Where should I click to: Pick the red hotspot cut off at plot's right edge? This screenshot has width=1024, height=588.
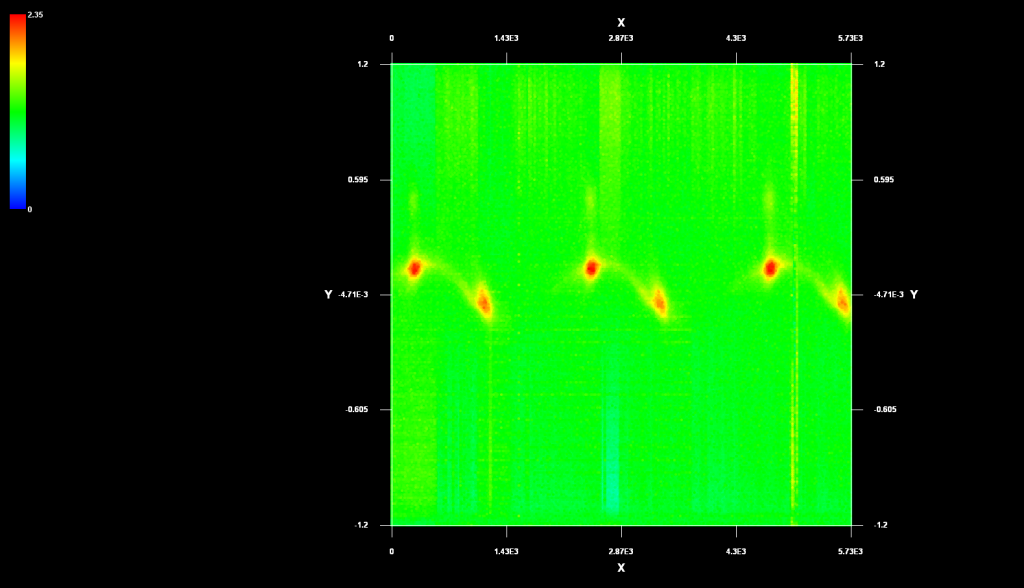(843, 302)
